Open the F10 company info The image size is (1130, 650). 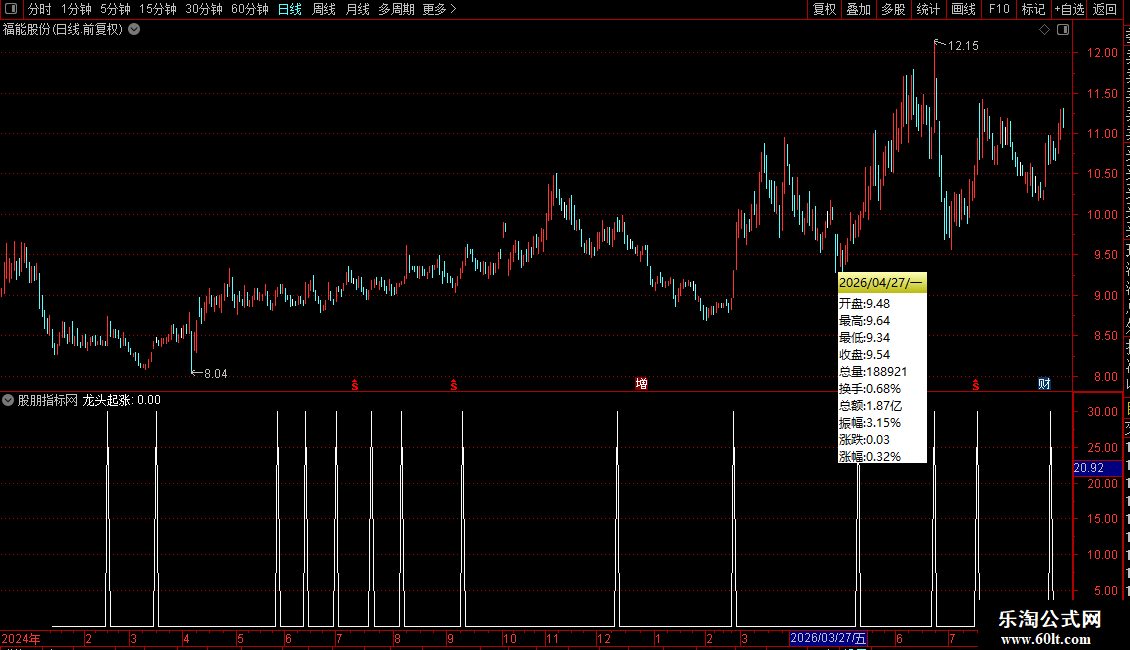[x=999, y=9]
